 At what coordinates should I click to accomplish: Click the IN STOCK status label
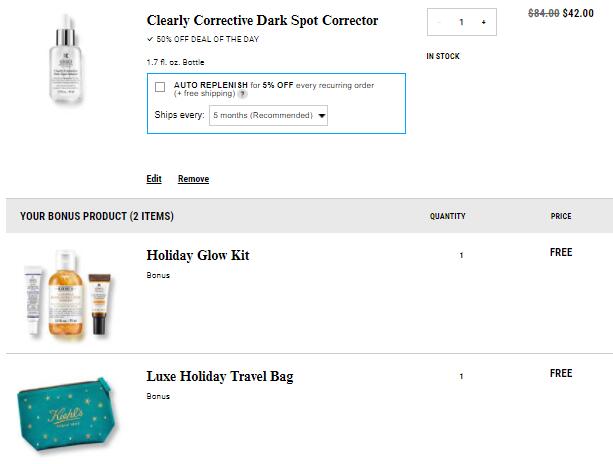[443, 56]
